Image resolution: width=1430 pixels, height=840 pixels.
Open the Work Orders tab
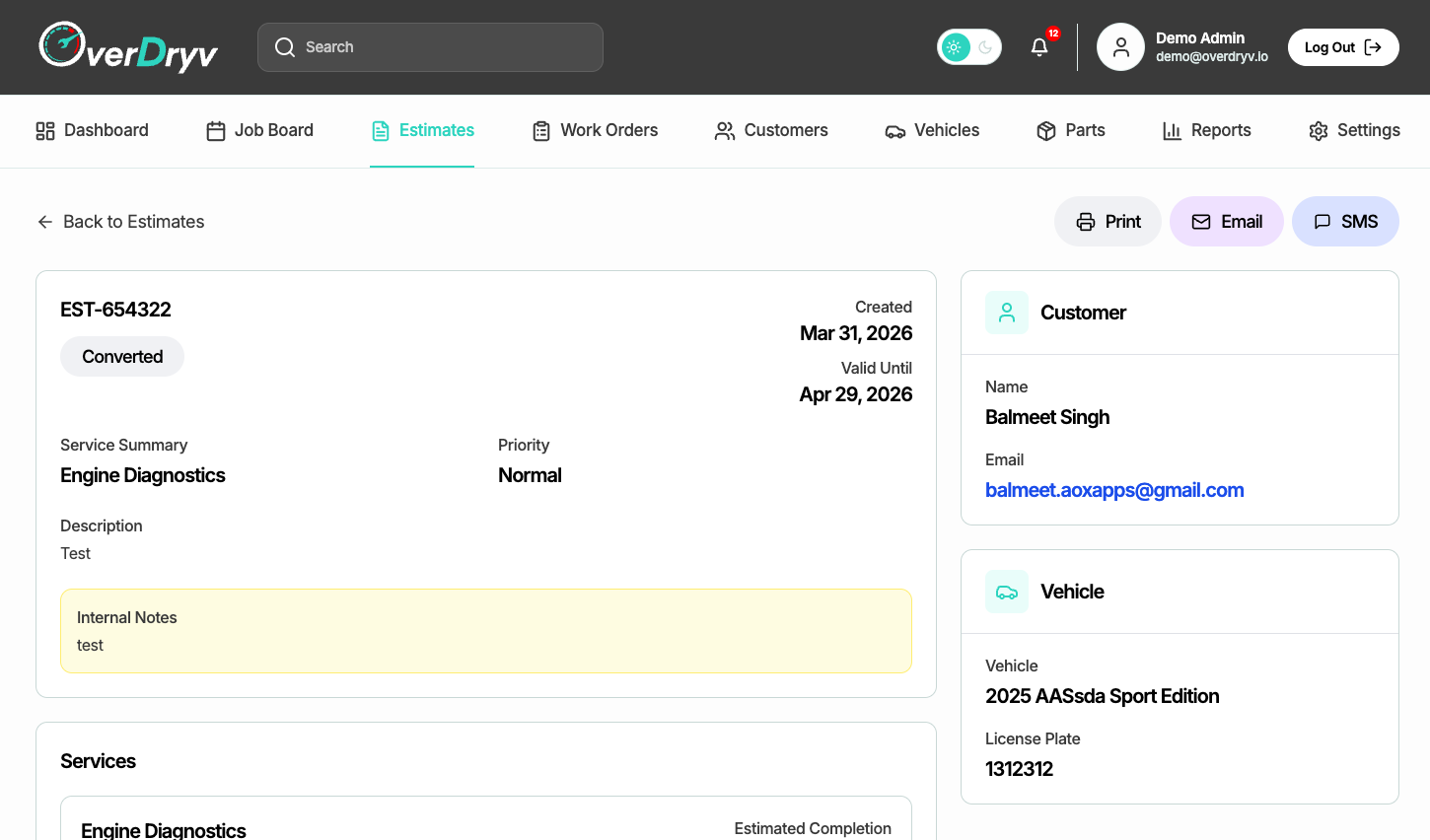pyautogui.click(x=595, y=130)
